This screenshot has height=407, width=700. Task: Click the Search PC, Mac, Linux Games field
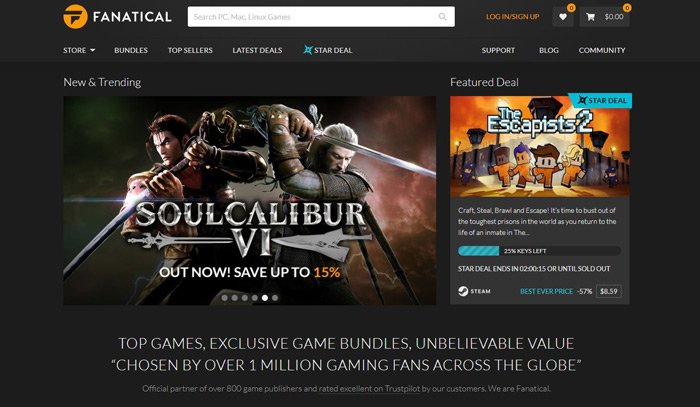pos(321,17)
